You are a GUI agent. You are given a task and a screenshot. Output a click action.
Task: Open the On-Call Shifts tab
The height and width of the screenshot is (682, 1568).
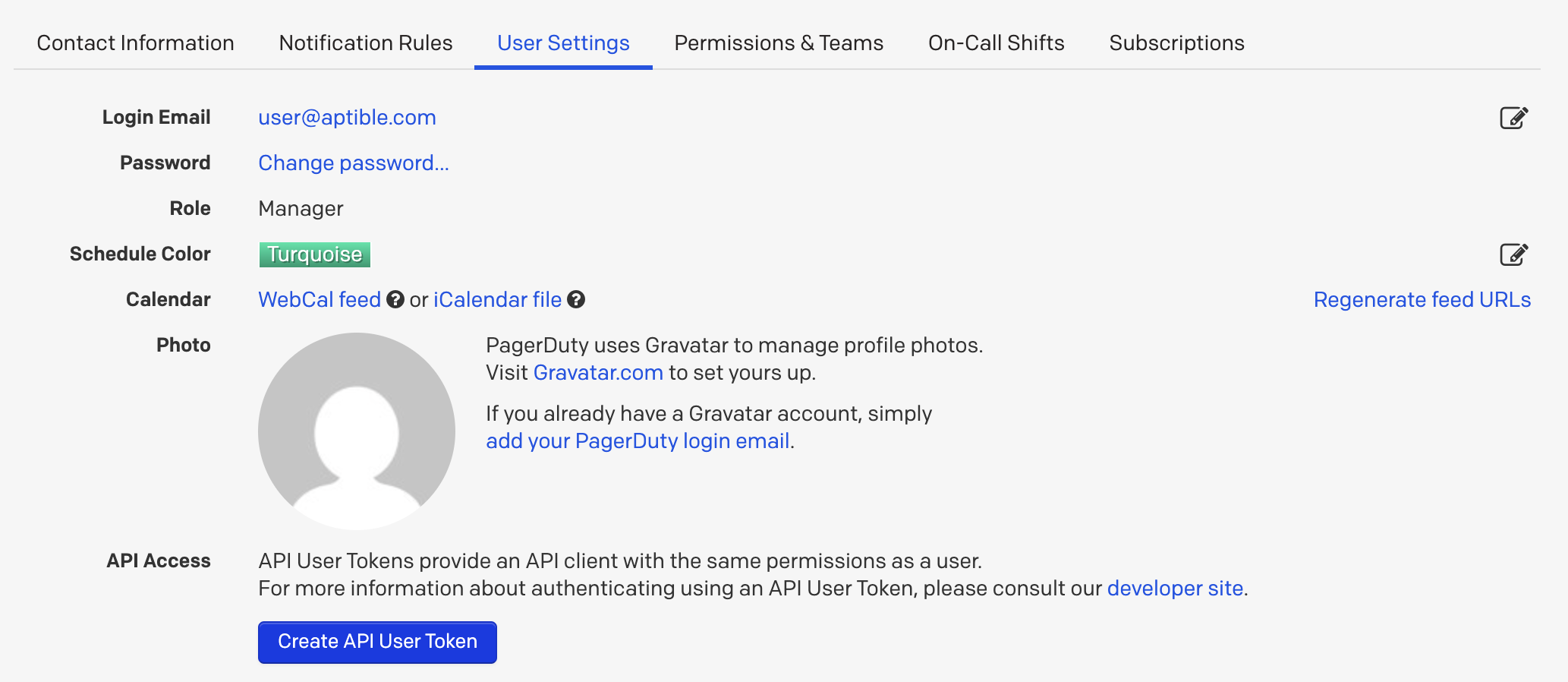tap(996, 43)
